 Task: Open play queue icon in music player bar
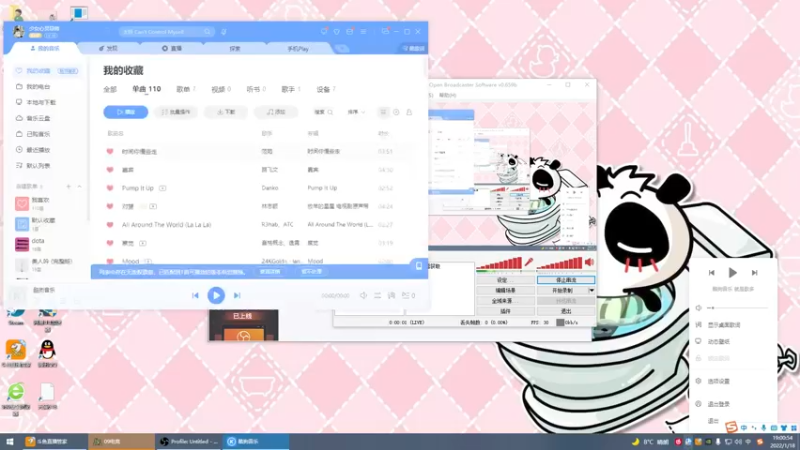[408, 295]
